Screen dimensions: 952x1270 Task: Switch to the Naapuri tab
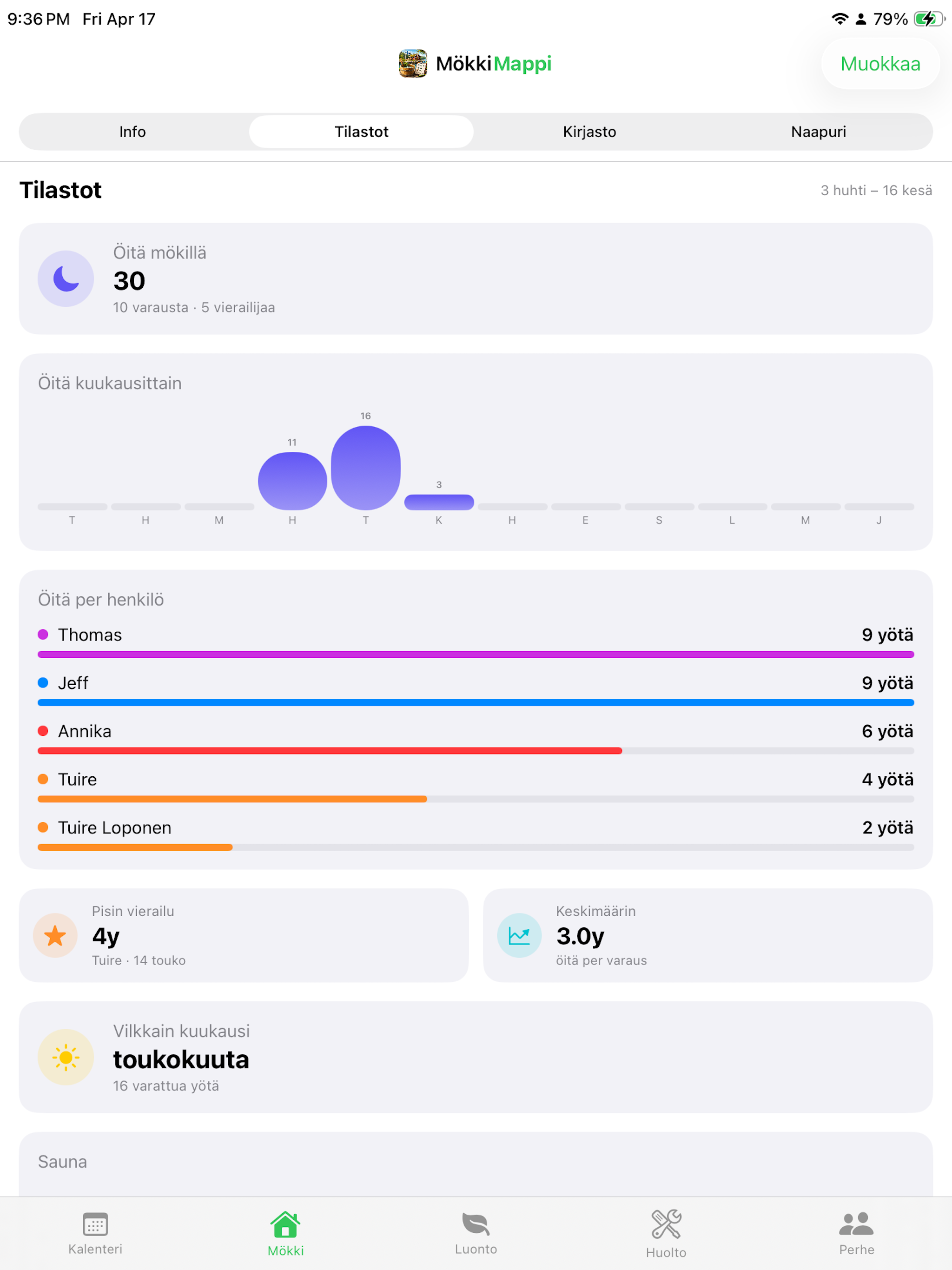(x=818, y=132)
